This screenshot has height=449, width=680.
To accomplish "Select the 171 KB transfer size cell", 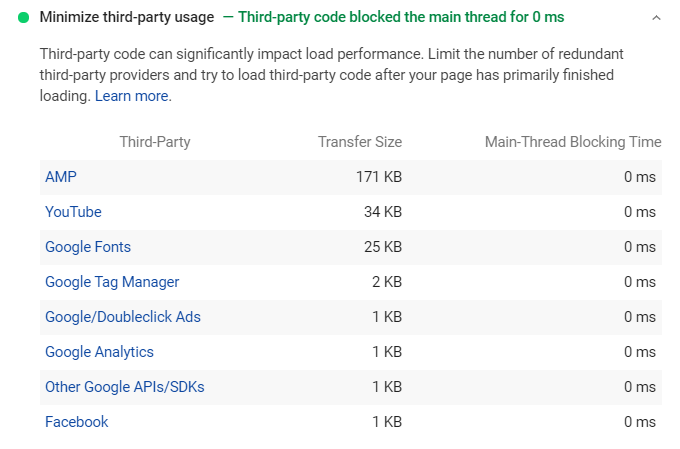I will point(380,177).
